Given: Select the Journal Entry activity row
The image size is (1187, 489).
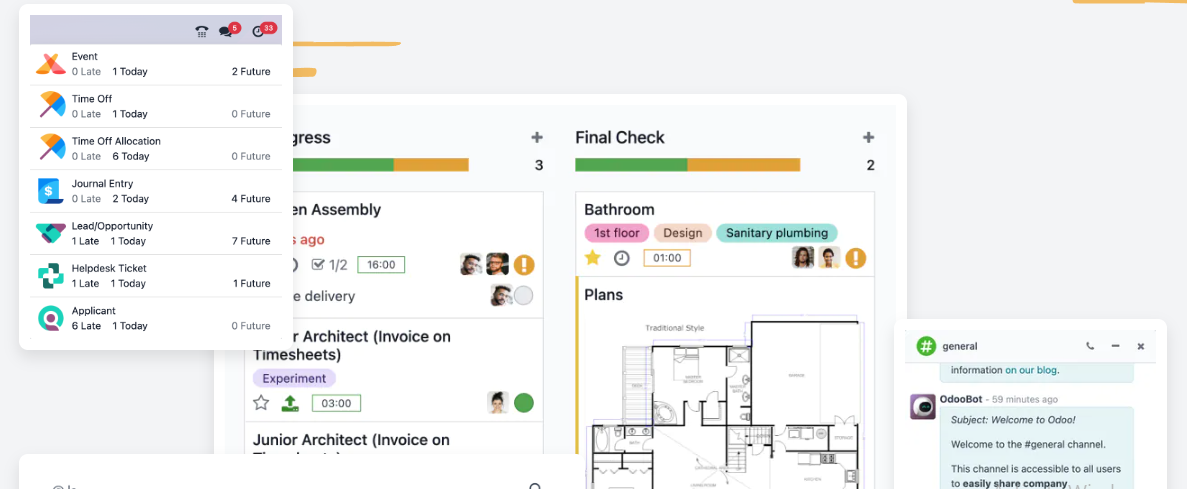Looking at the screenshot, I should coord(155,191).
